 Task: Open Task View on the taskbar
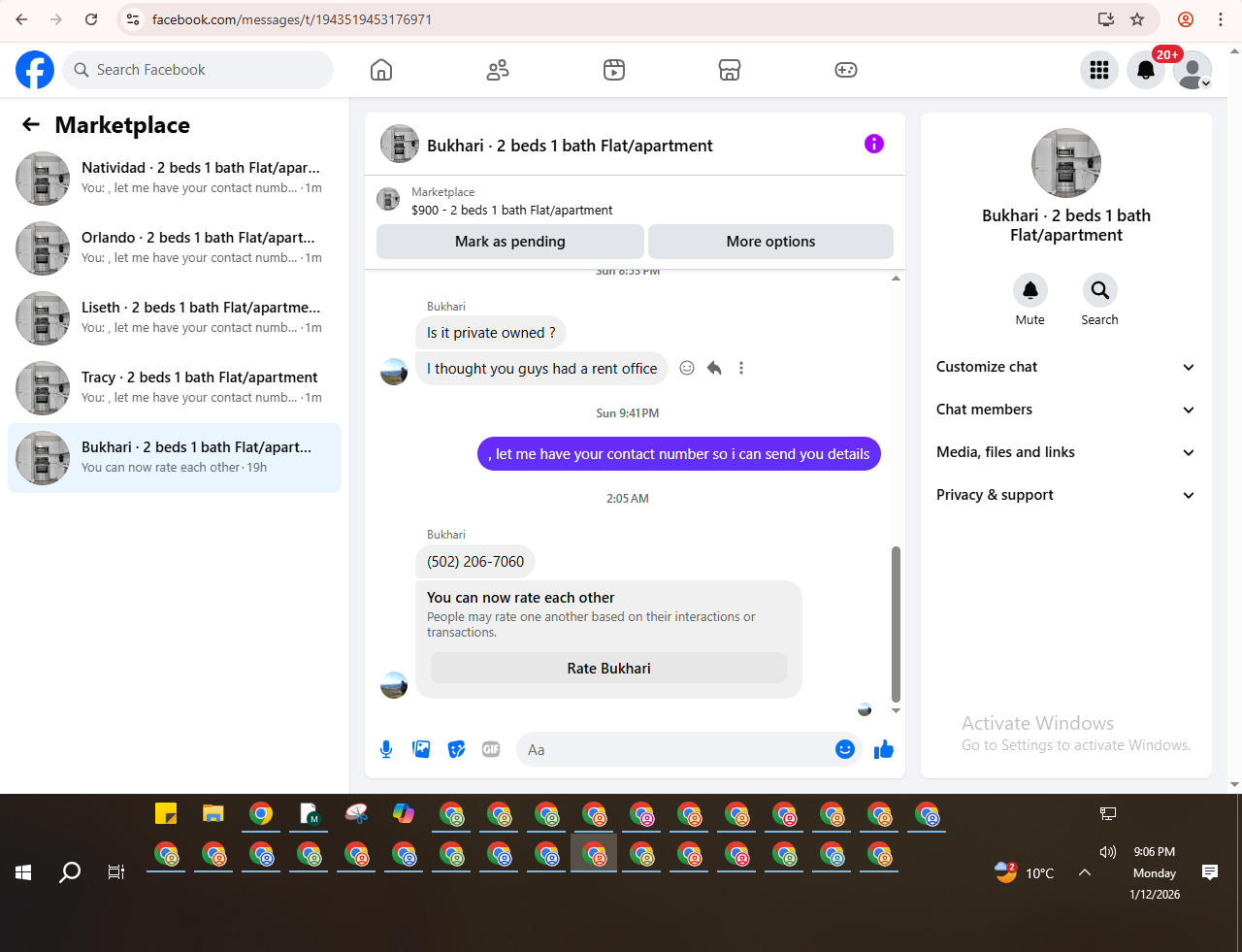coord(116,872)
